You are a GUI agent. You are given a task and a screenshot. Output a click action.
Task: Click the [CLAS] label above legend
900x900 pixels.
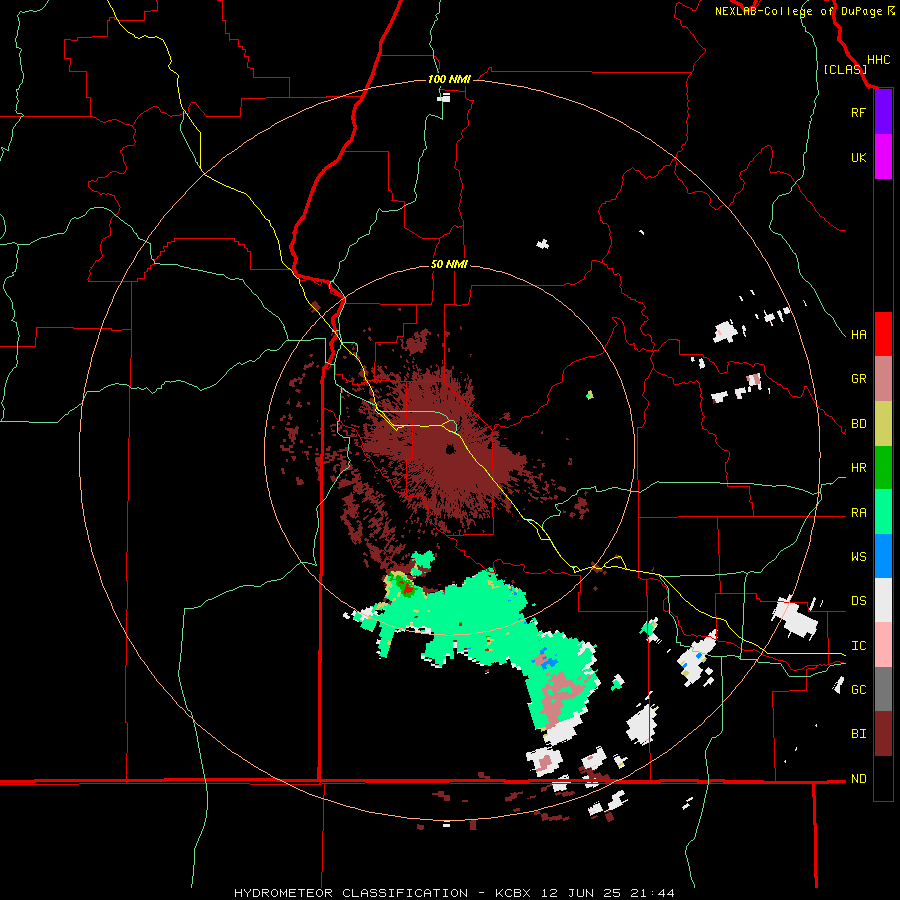coord(845,69)
